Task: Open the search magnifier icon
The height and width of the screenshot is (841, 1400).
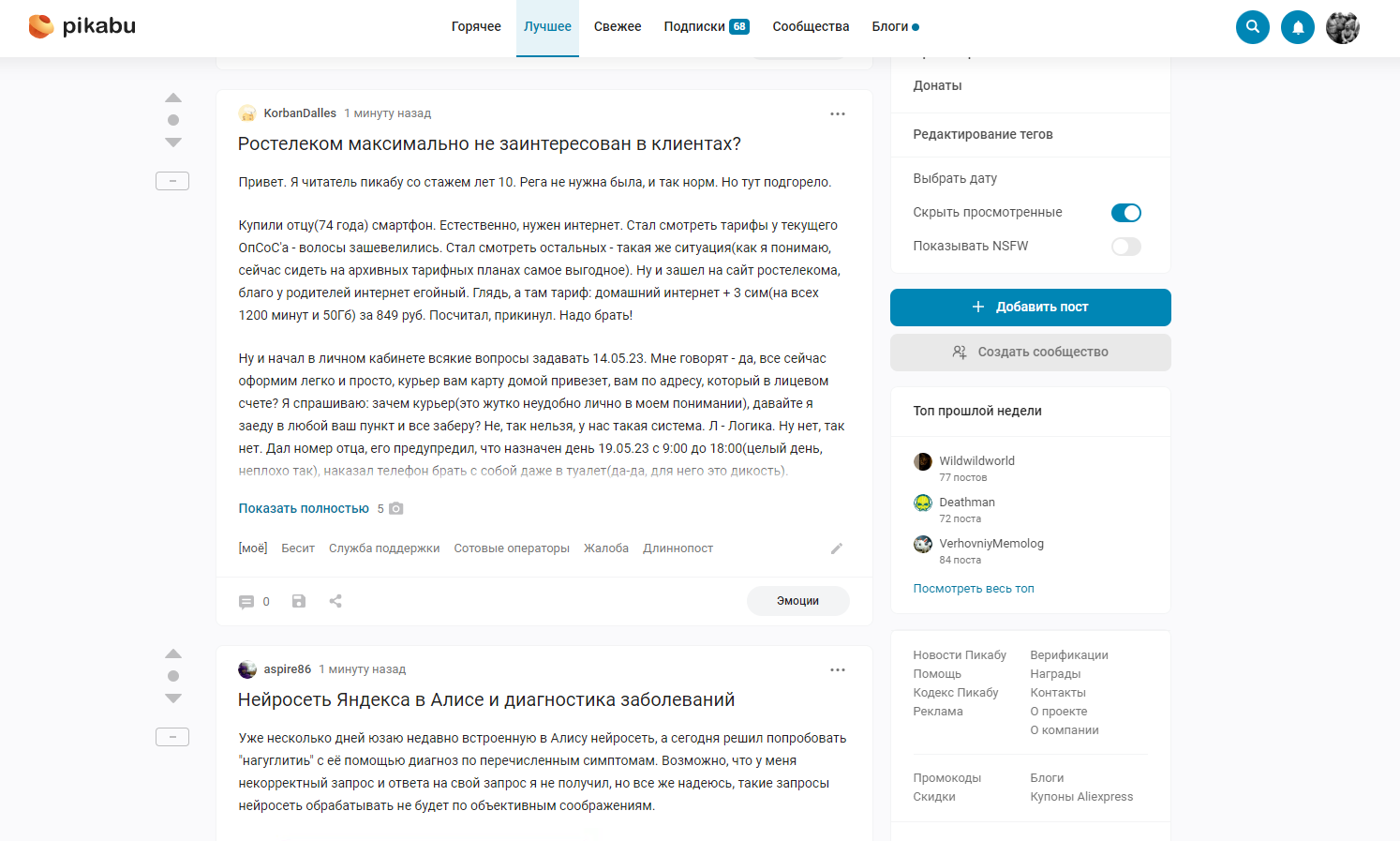Action: (1253, 27)
